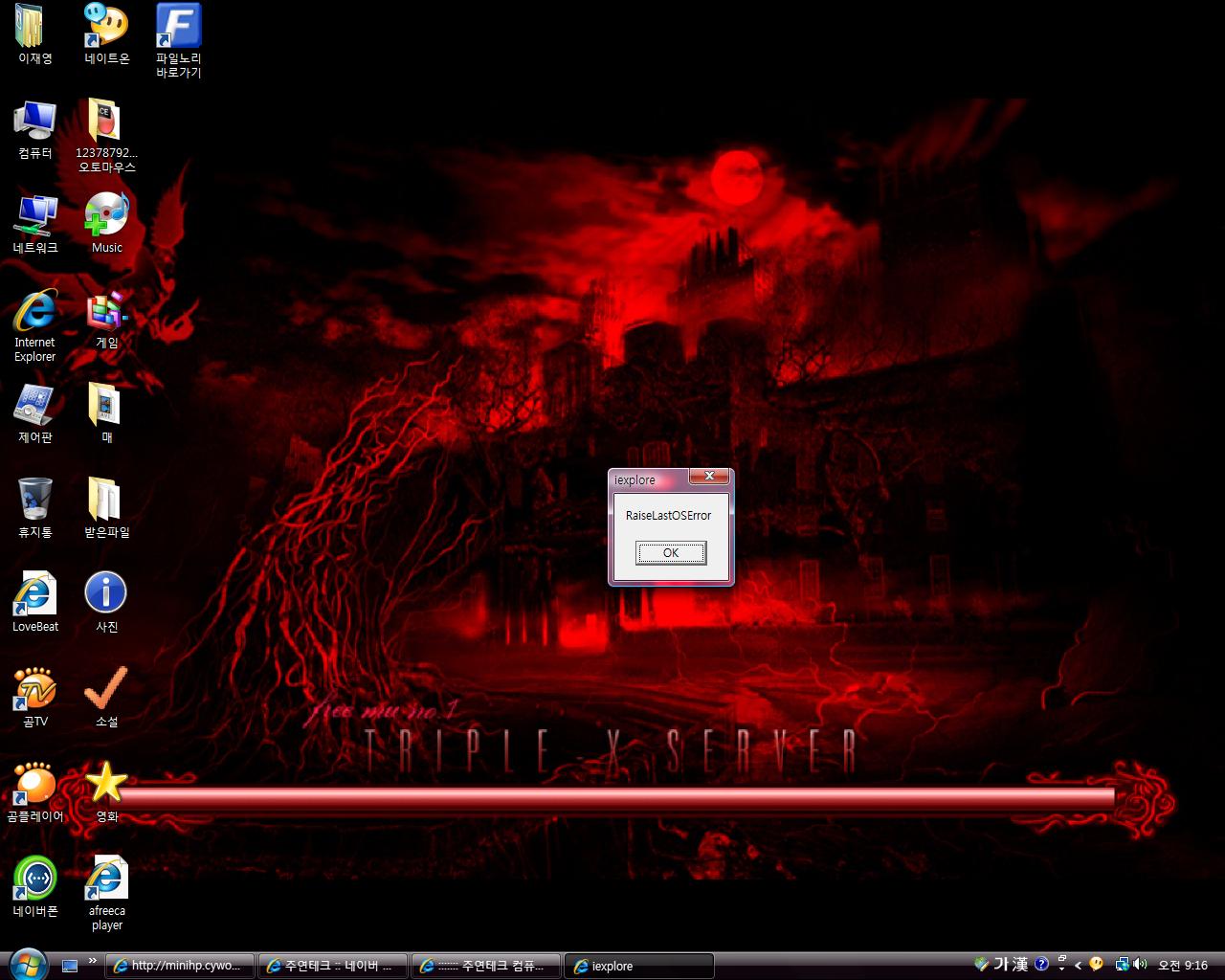Open the 제어판 control panel icon

tap(34, 412)
